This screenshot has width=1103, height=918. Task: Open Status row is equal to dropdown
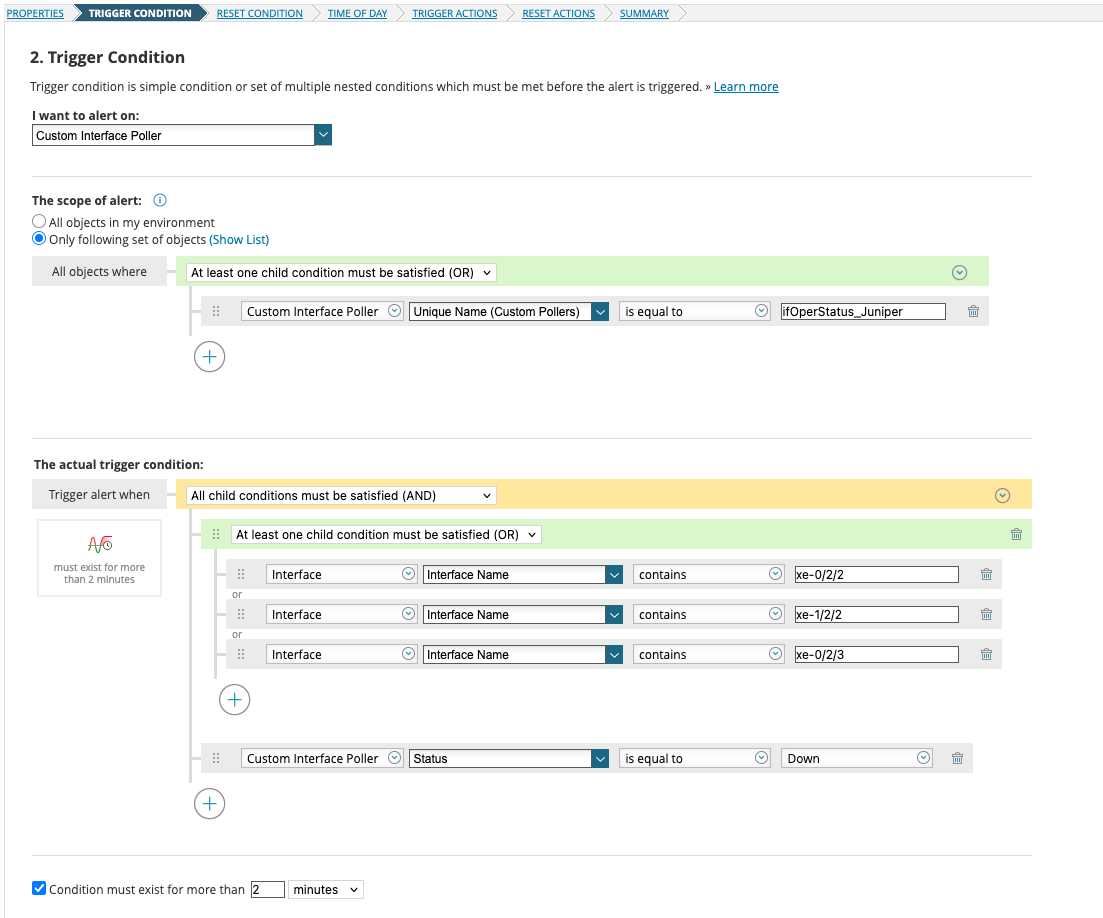pos(694,758)
